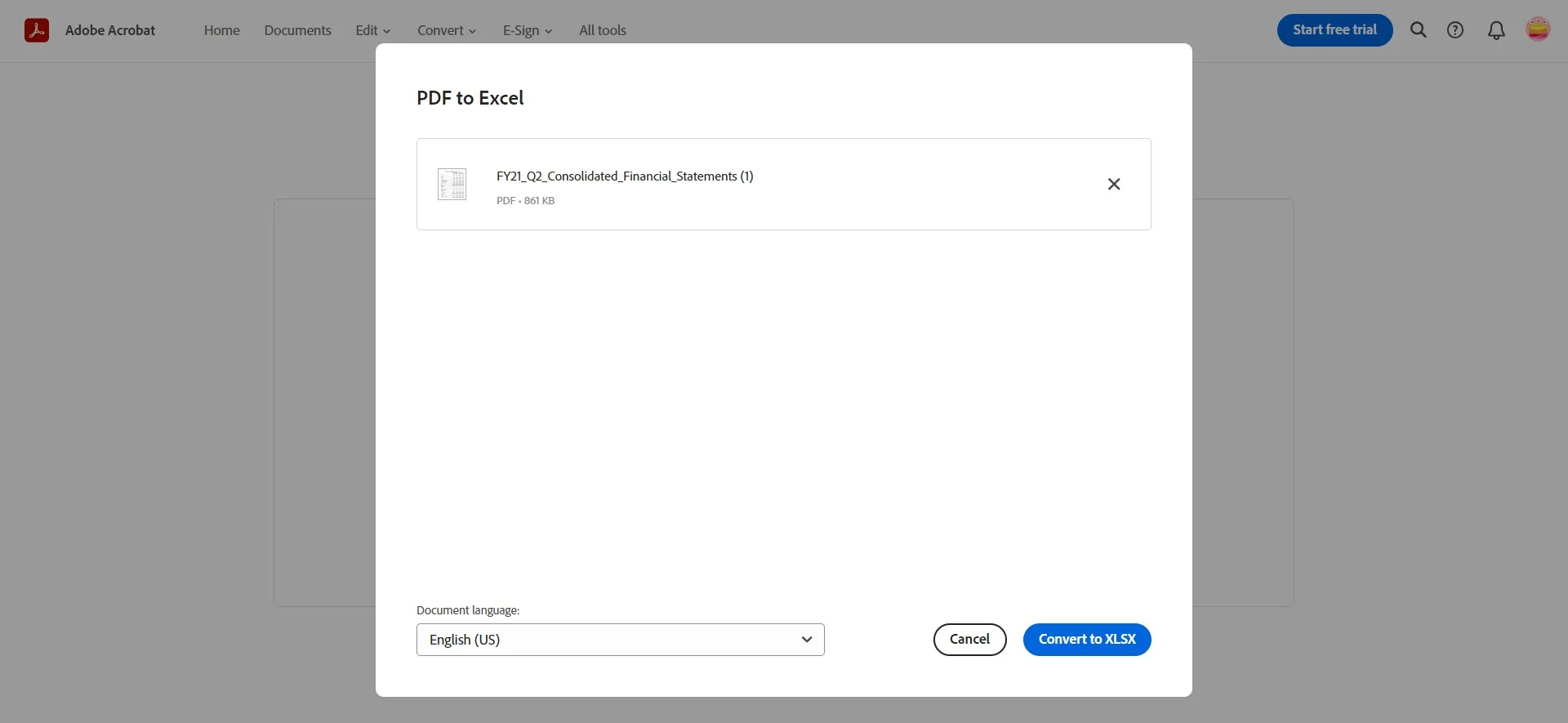Click the Adobe Acrobat logo icon

(x=37, y=30)
